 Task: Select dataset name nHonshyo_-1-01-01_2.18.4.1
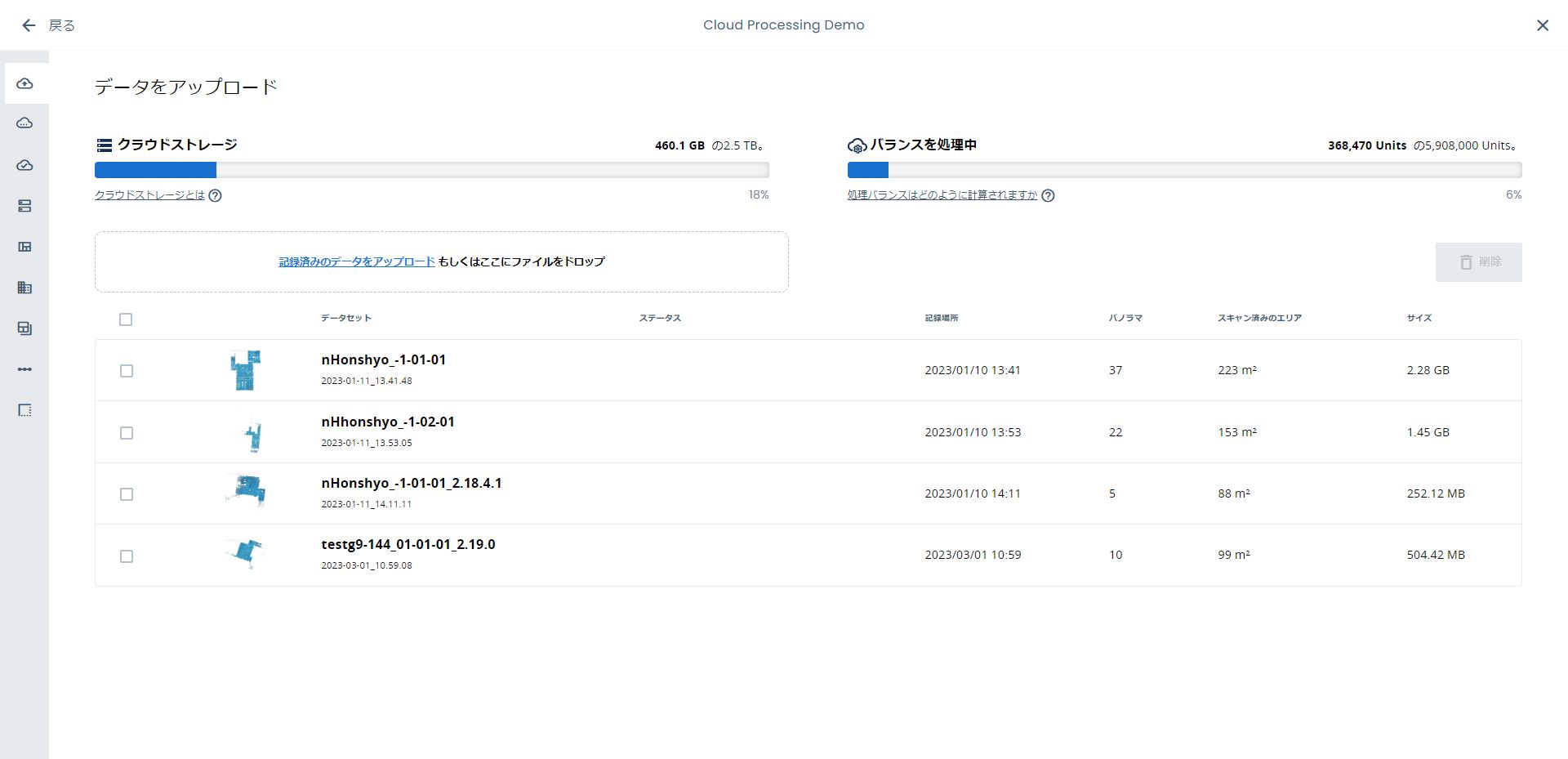click(x=412, y=483)
